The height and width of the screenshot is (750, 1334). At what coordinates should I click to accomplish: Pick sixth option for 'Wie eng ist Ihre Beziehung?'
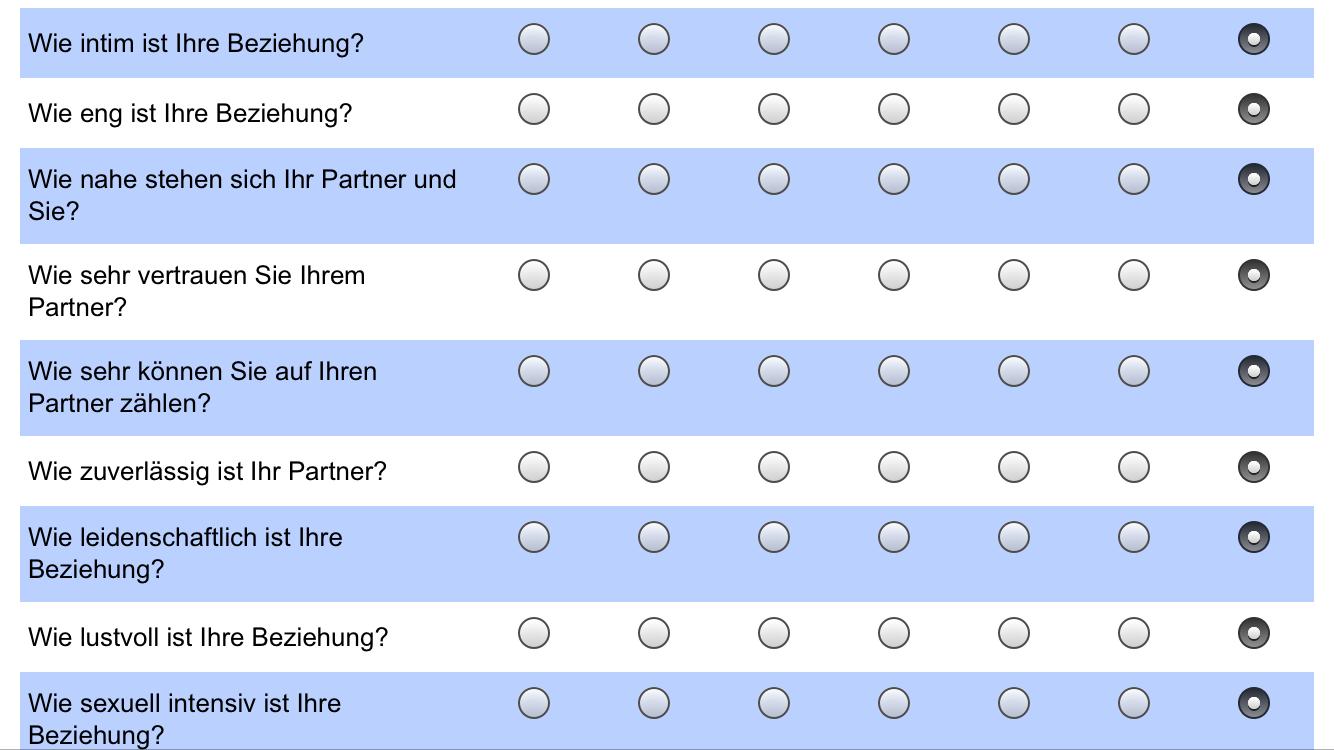(x=1134, y=109)
